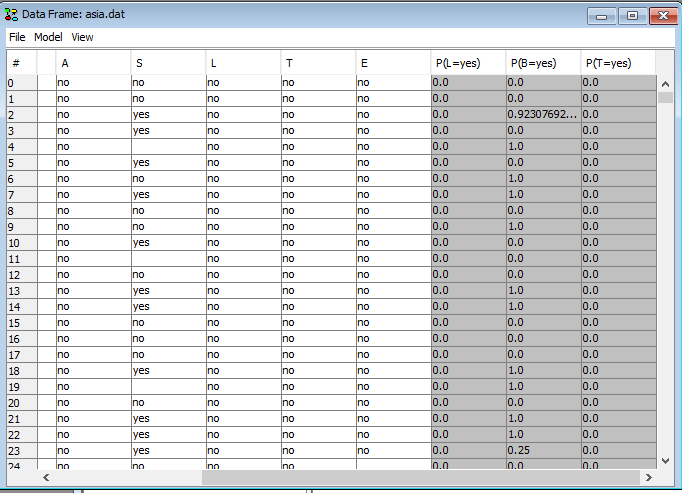Open the View menu
The image size is (682, 493).
pos(82,37)
